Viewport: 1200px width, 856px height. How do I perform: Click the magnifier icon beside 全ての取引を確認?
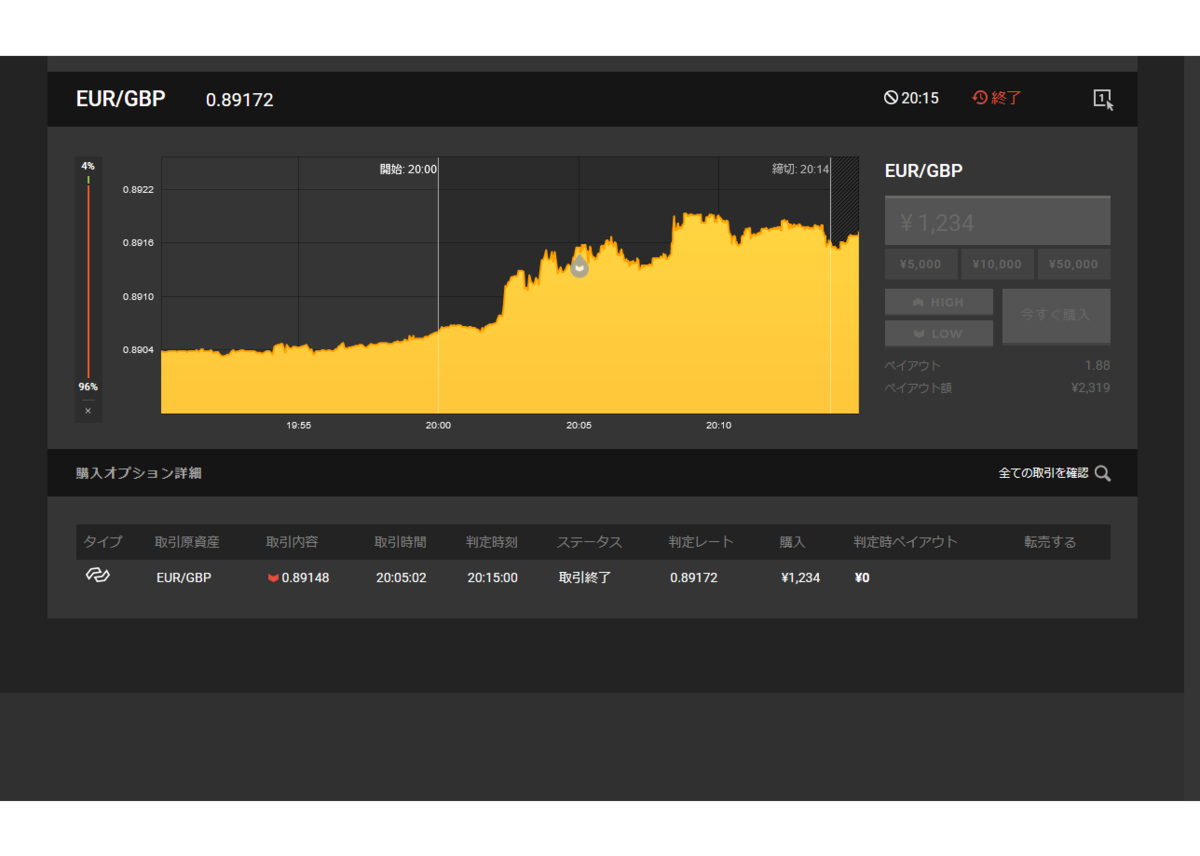1102,473
